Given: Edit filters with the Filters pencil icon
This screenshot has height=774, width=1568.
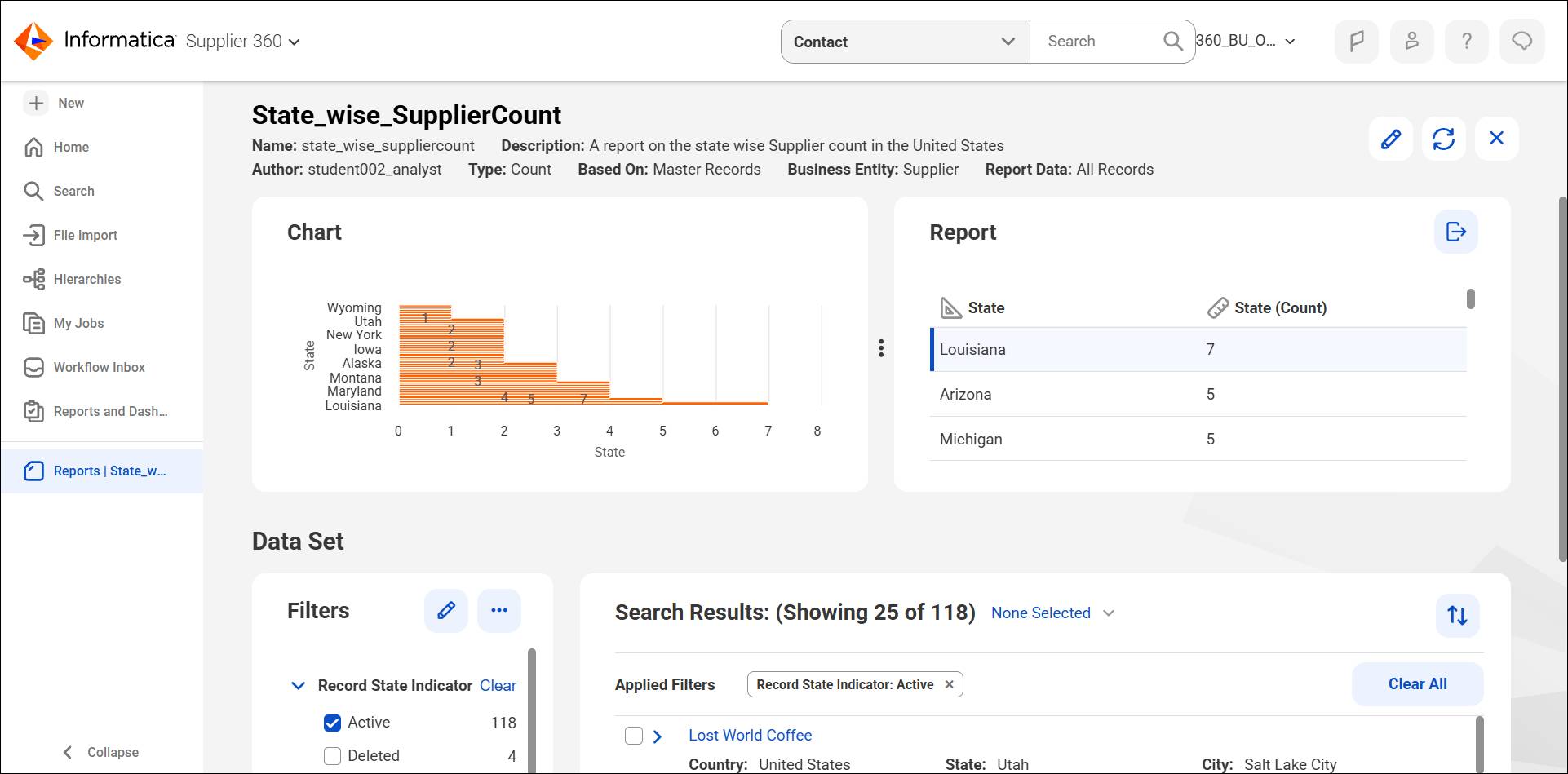Looking at the screenshot, I should click(446, 610).
